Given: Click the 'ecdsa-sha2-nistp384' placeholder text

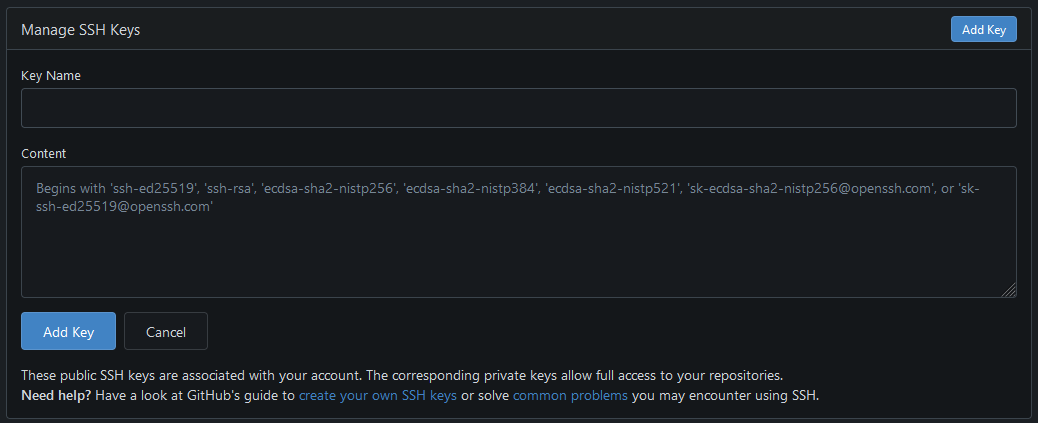Looking at the screenshot, I should [469, 189].
